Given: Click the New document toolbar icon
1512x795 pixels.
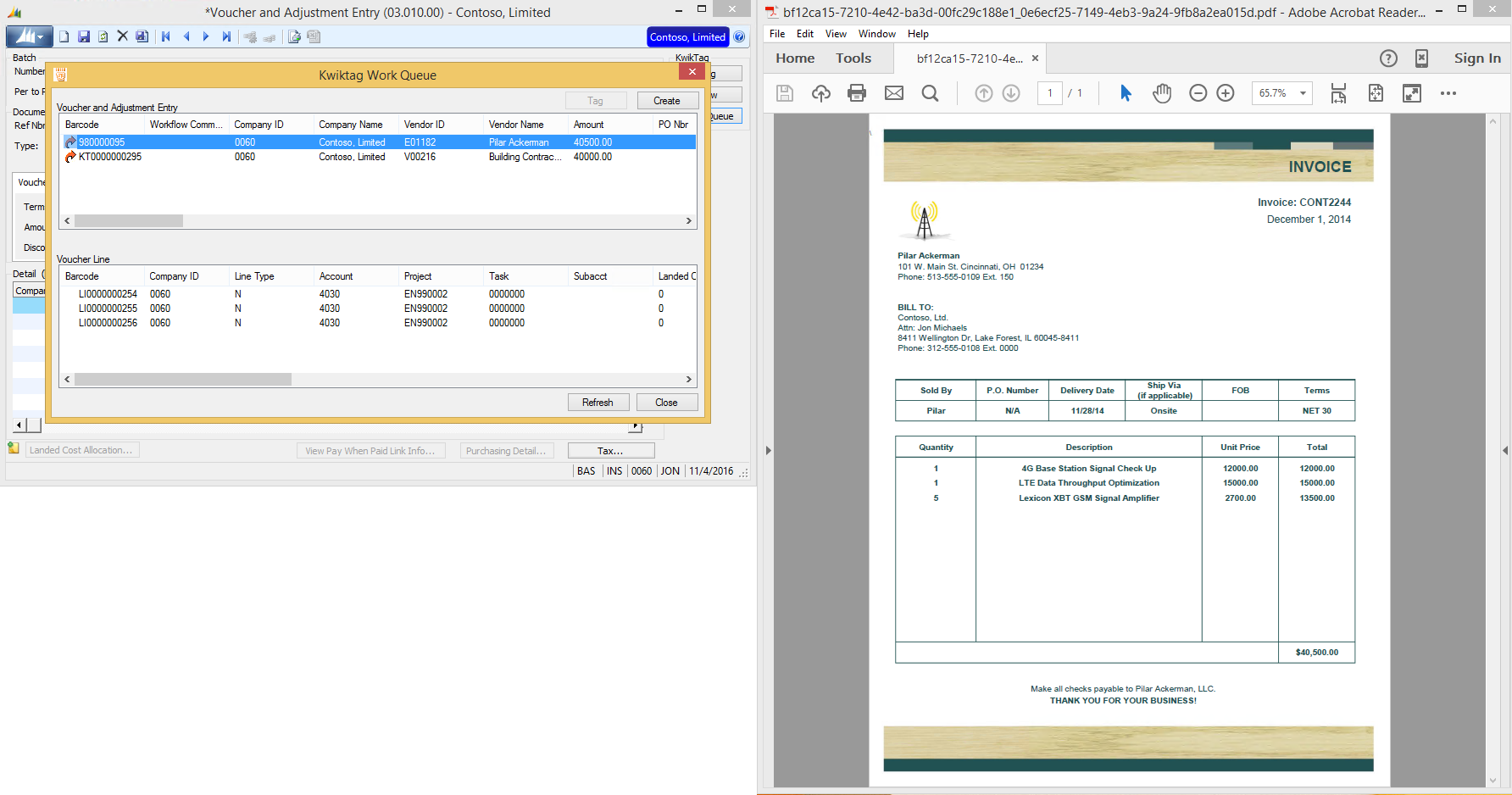Looking at the screenshot, I should tap(64, 36).
